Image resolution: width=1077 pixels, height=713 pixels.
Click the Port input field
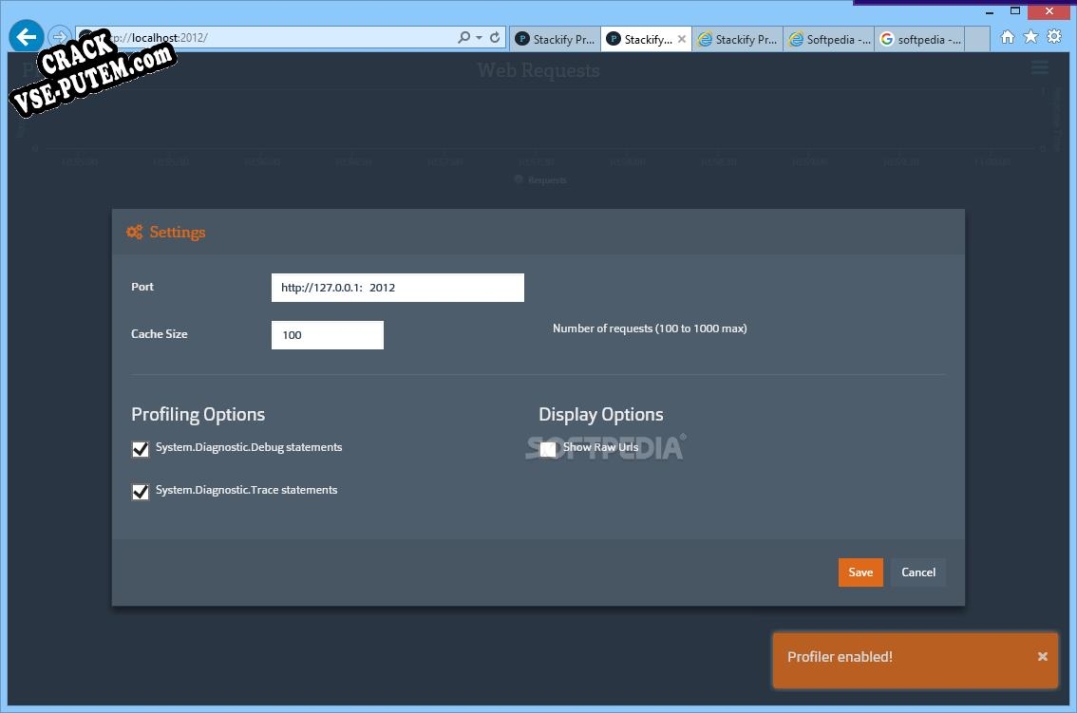click(397, 288)
